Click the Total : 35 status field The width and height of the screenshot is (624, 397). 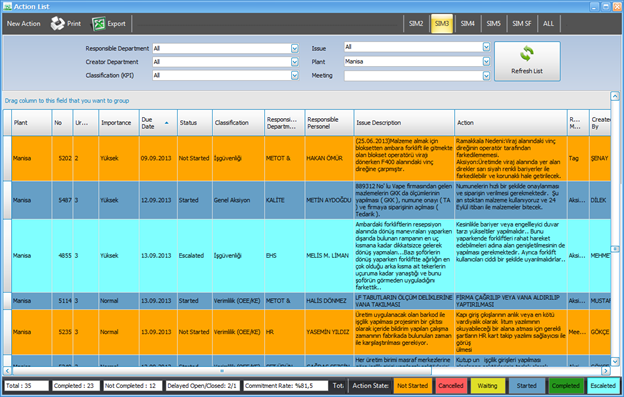coord(27,385)
